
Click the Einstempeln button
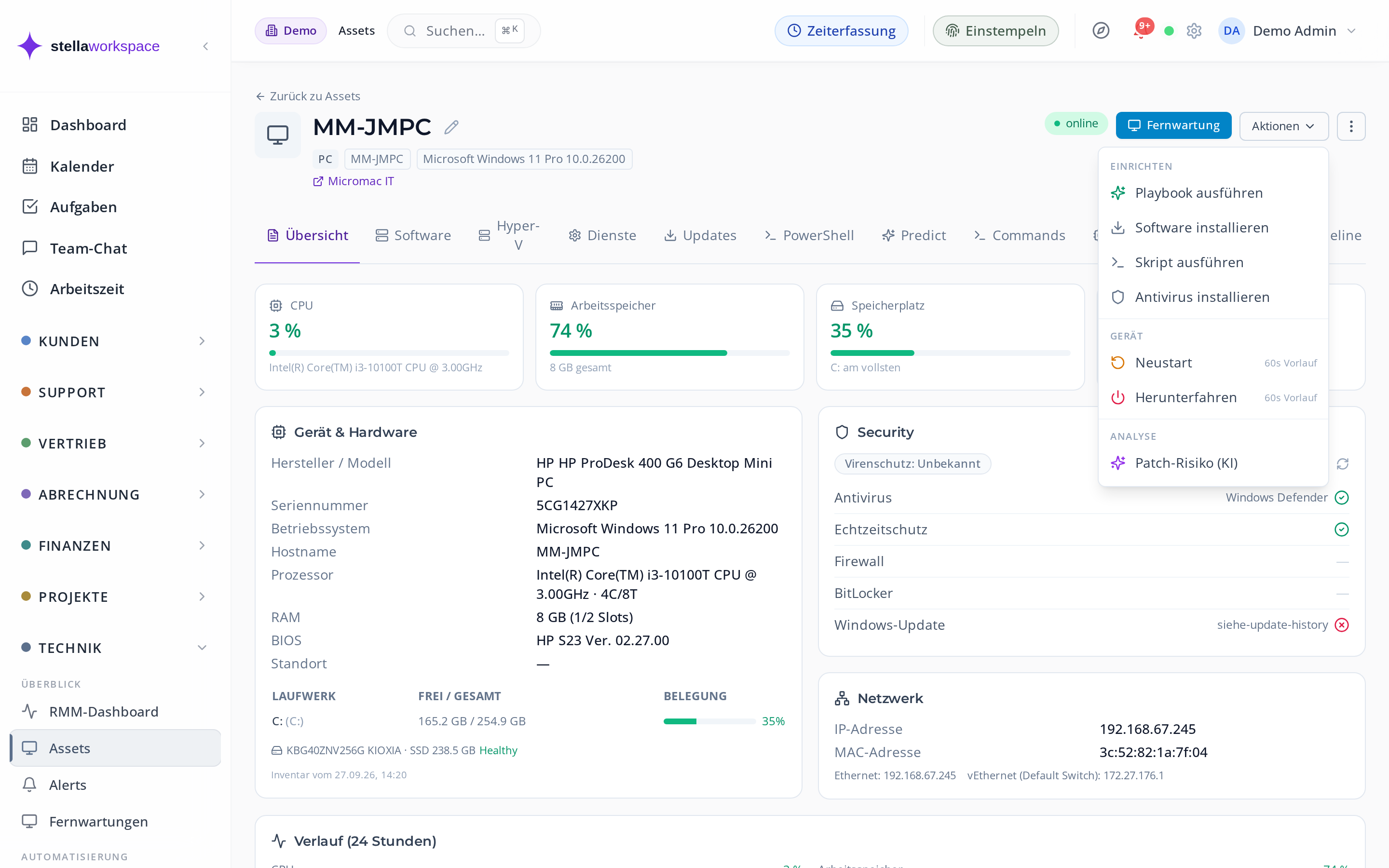click(995, 30)
